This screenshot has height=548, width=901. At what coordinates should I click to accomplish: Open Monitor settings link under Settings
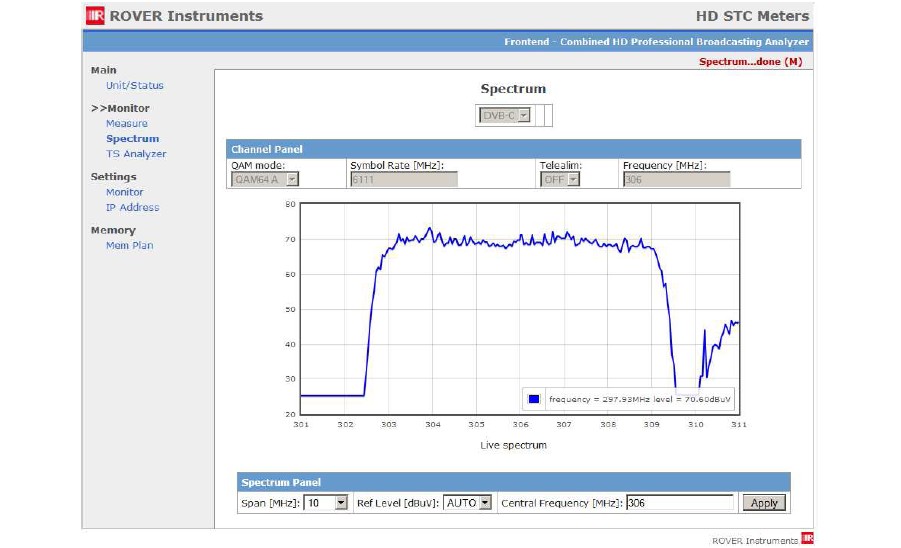(124, 192)
